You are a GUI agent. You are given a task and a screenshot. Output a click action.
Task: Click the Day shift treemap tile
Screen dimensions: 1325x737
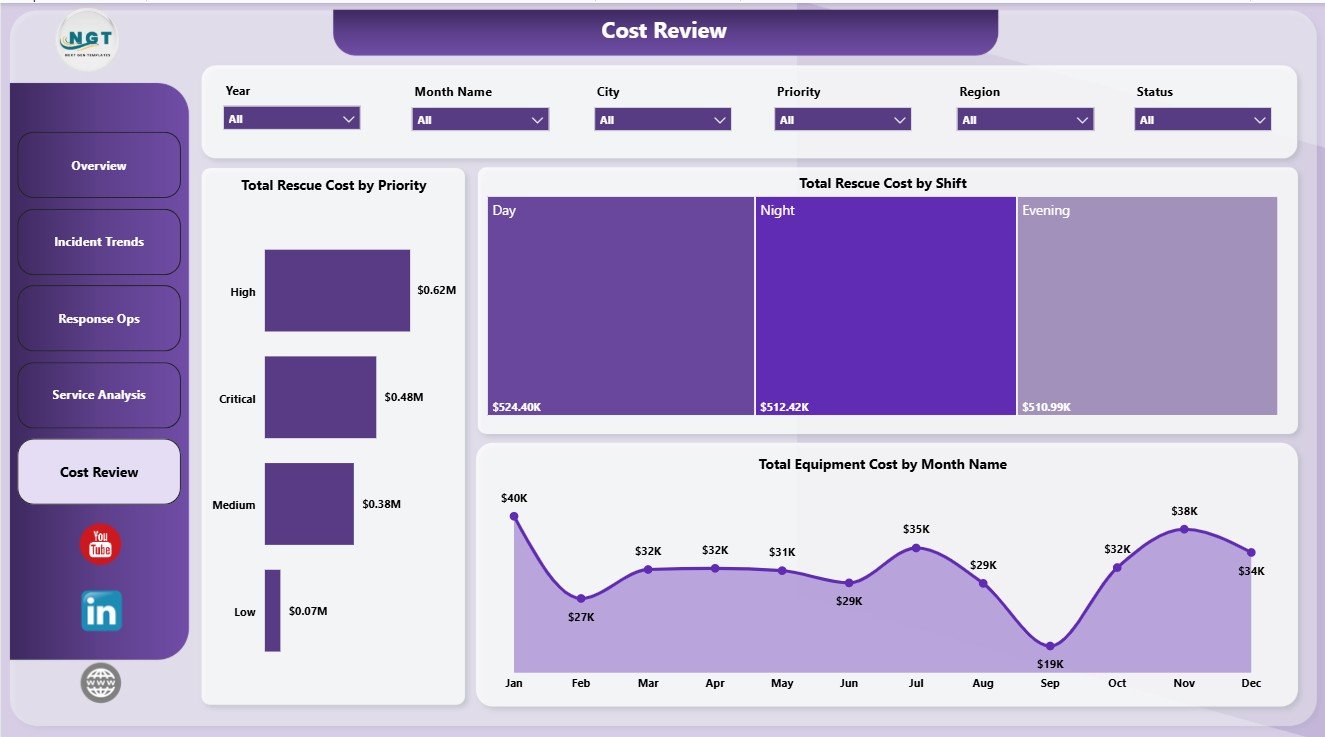point(620,306)
